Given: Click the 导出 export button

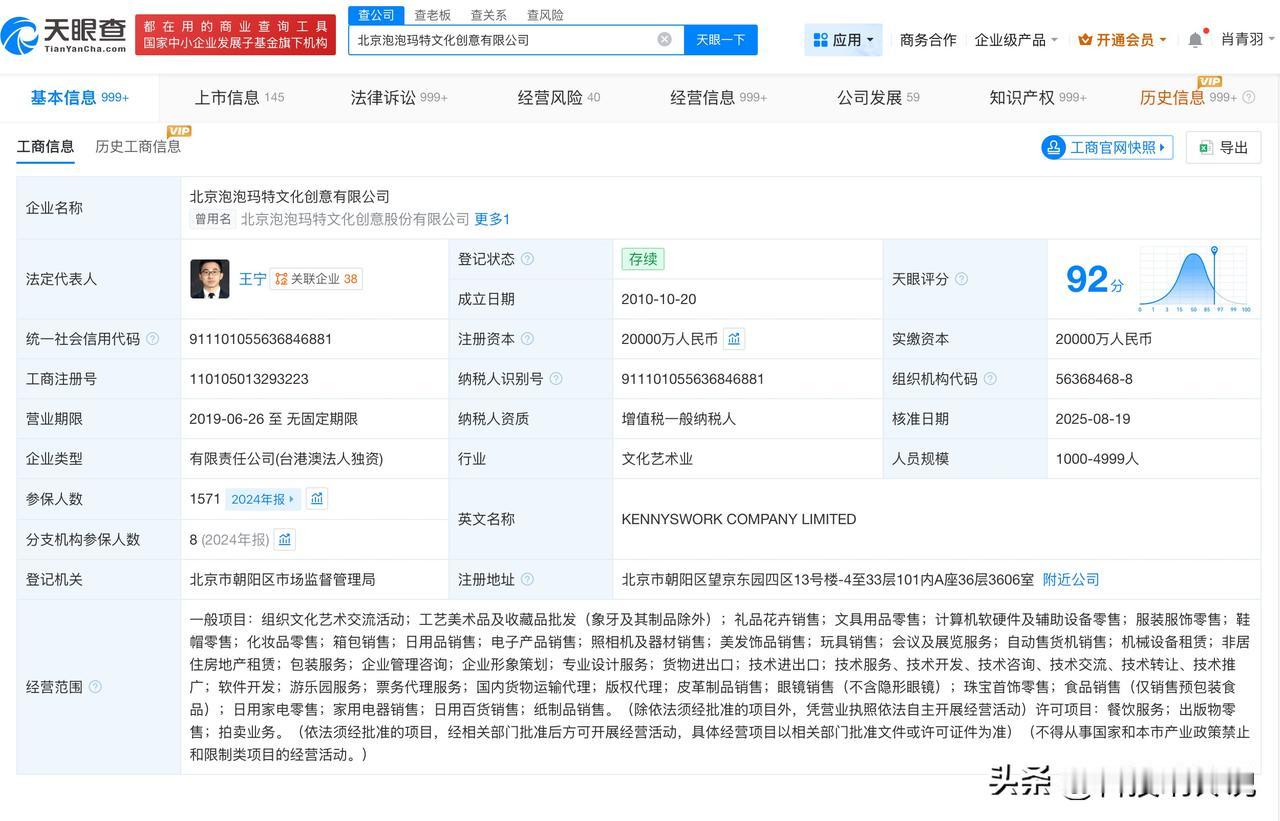Looking at the screenshot, I should click(1223, 147).
